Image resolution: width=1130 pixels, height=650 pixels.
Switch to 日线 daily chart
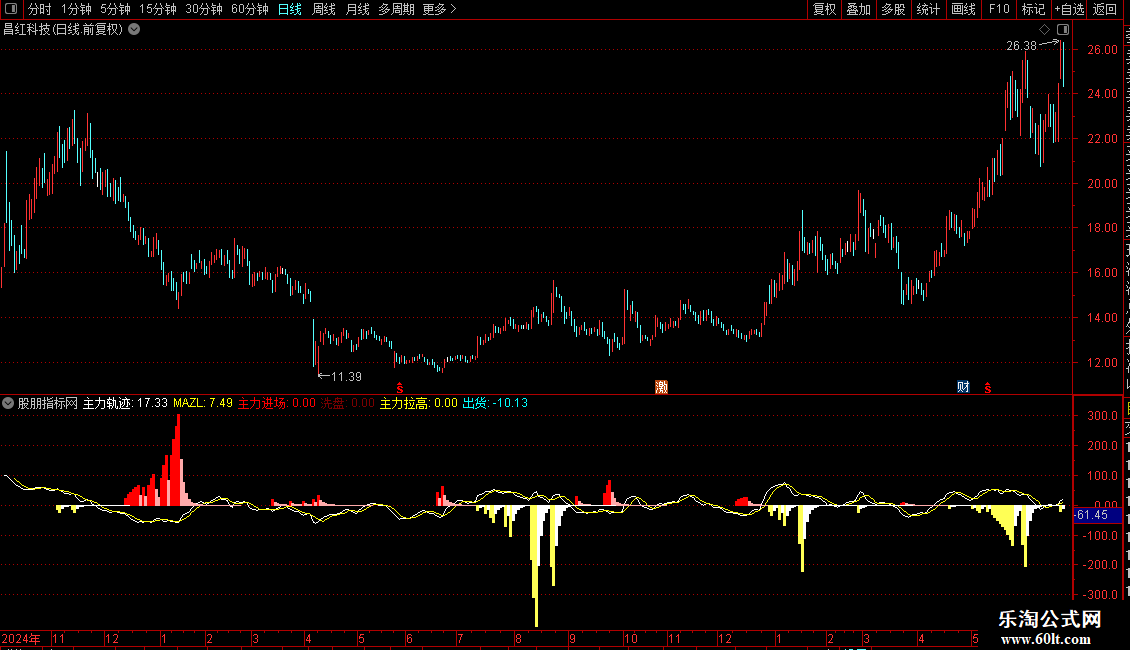pos(290,9)
